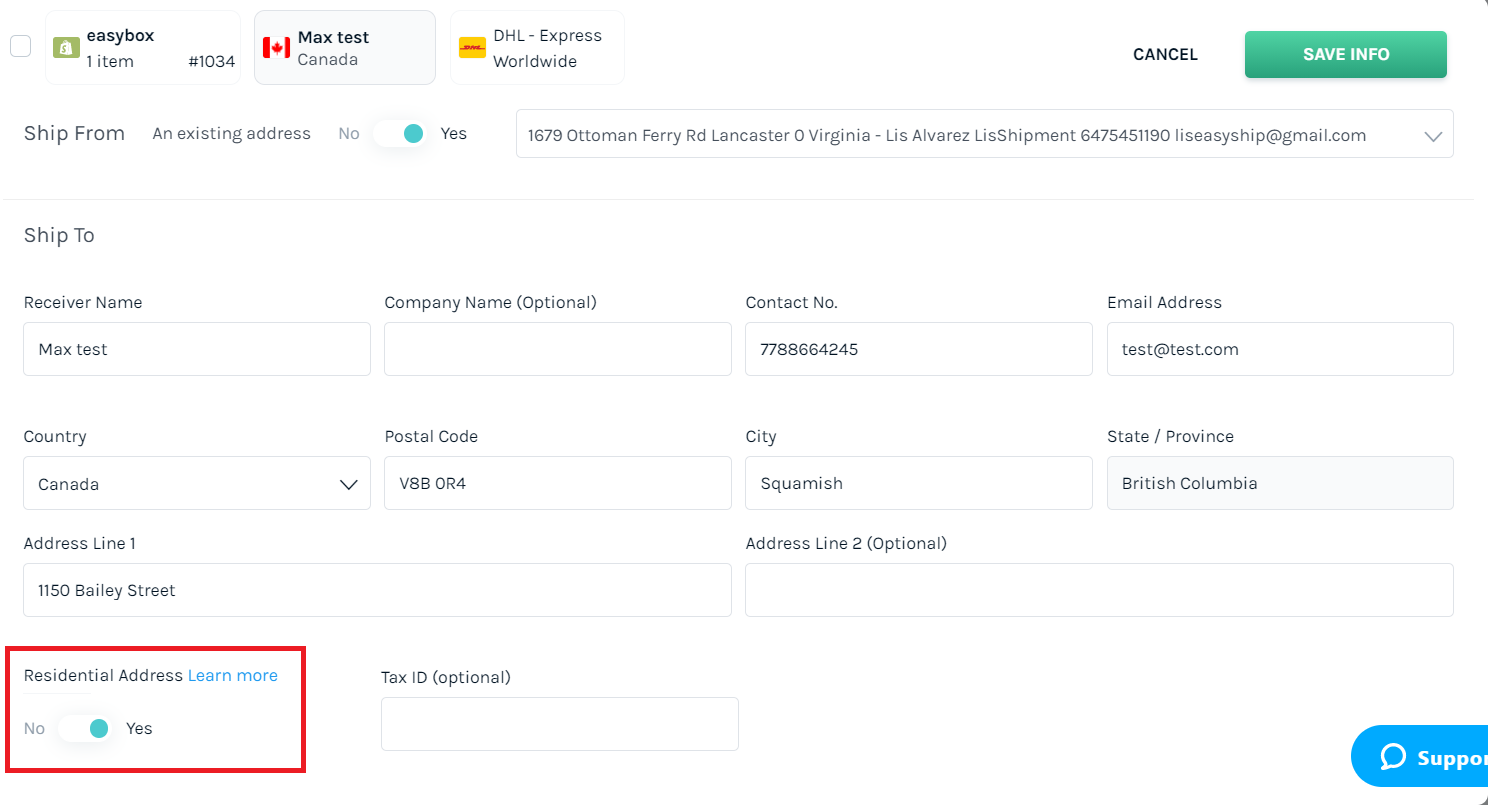1488x805 pixels.
Task: Click inside the Tax ID optional field
Action: pos(559,723)
